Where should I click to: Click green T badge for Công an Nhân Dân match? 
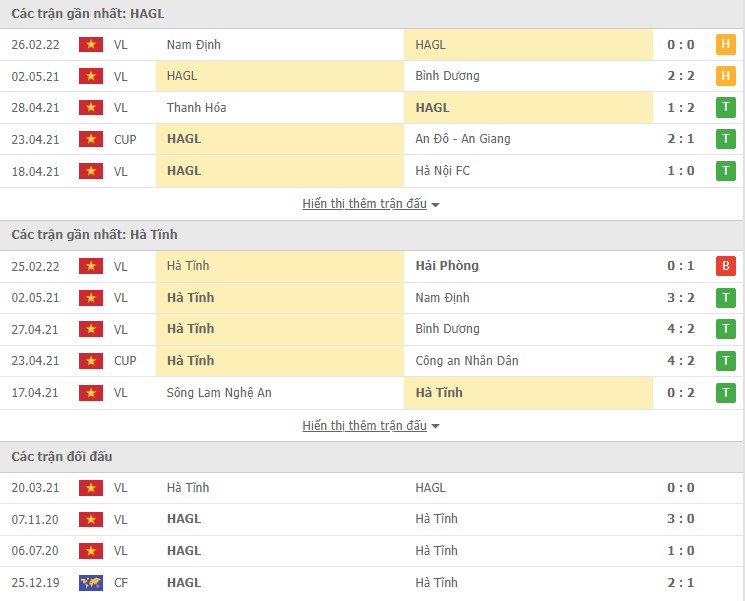point(725,361)
